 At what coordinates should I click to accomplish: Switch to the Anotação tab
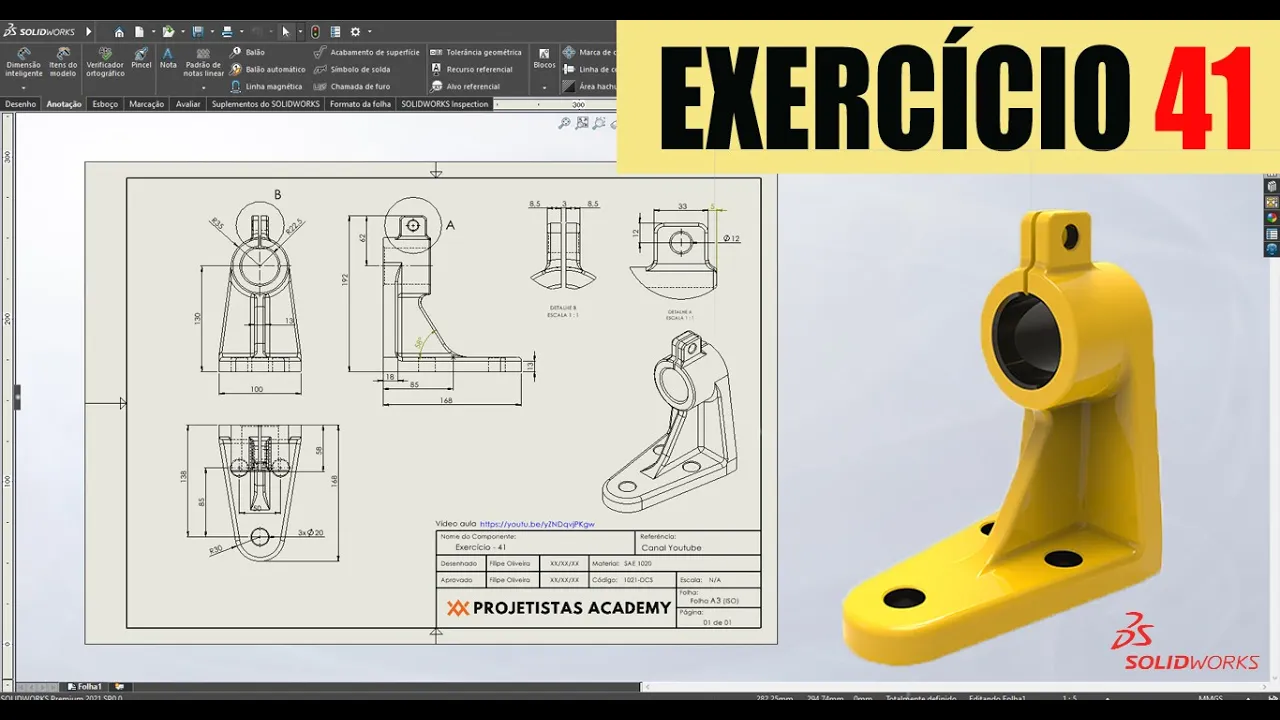[64, 104]
